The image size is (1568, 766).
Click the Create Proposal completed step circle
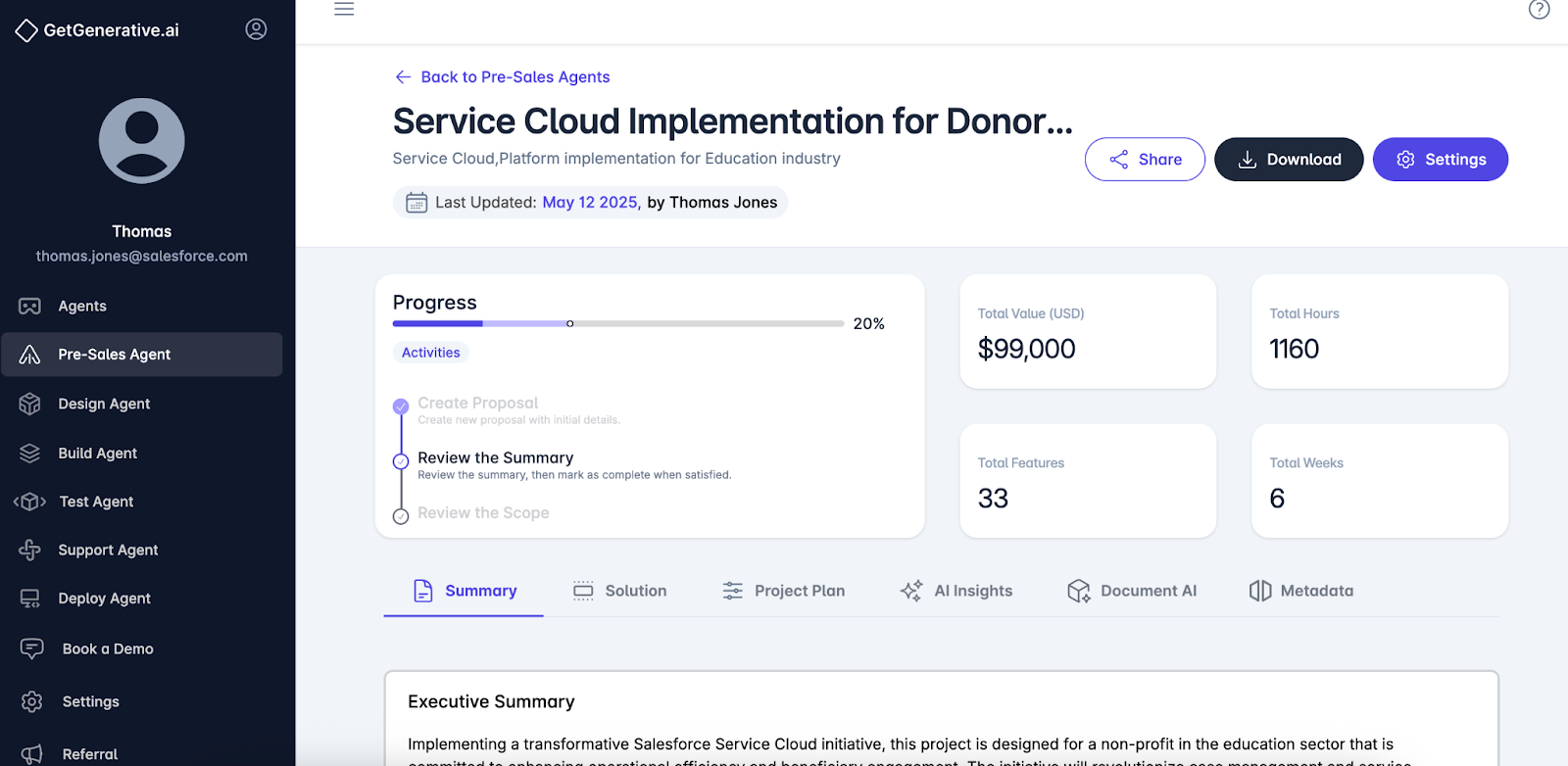click(x=401, y=406)
